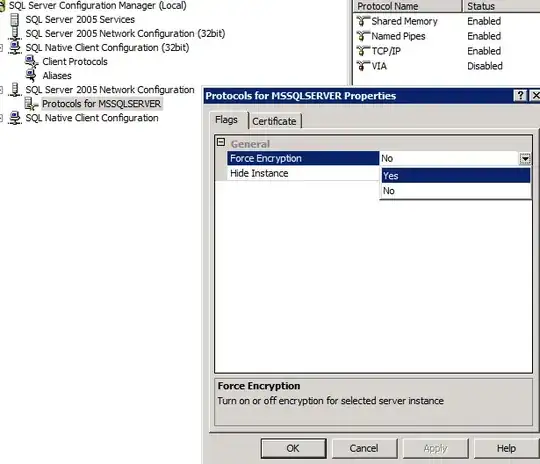This screenshot has width=540, height=464.
Task: Click Disabled status of VIA
Action: point(485,66)
